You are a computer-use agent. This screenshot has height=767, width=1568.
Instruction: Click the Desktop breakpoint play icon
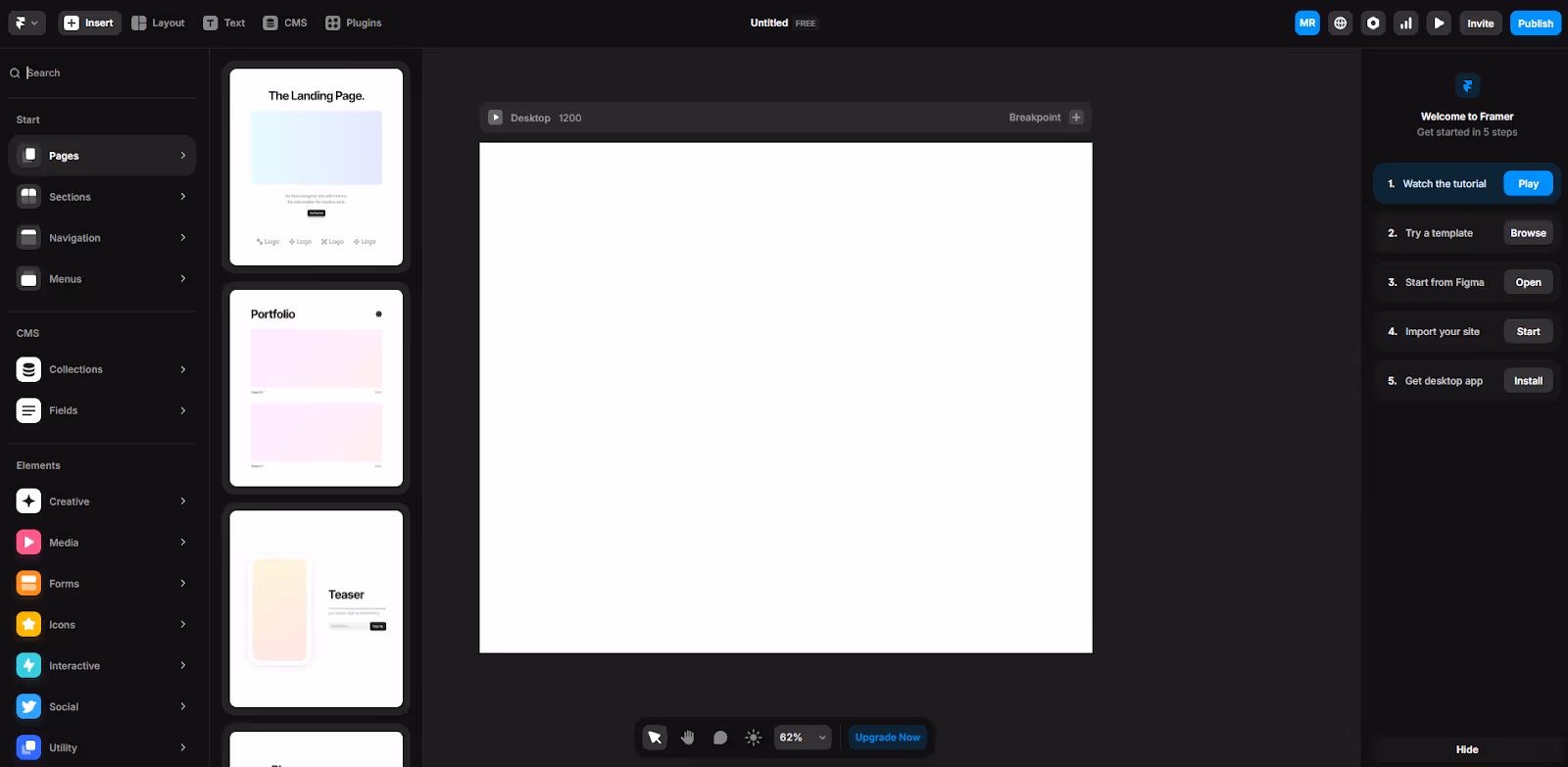pyautogui.click(x=496, y=118)
